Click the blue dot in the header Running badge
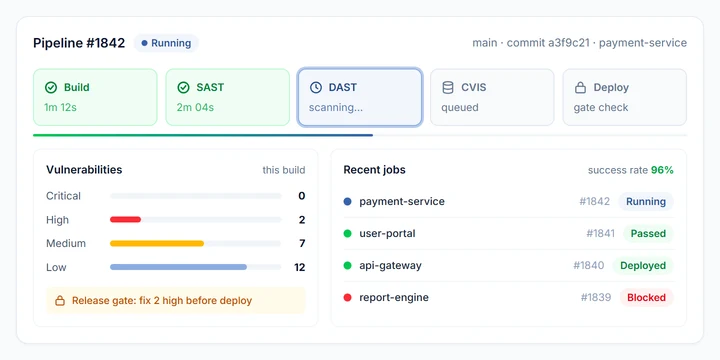 [x=144, y=43]
